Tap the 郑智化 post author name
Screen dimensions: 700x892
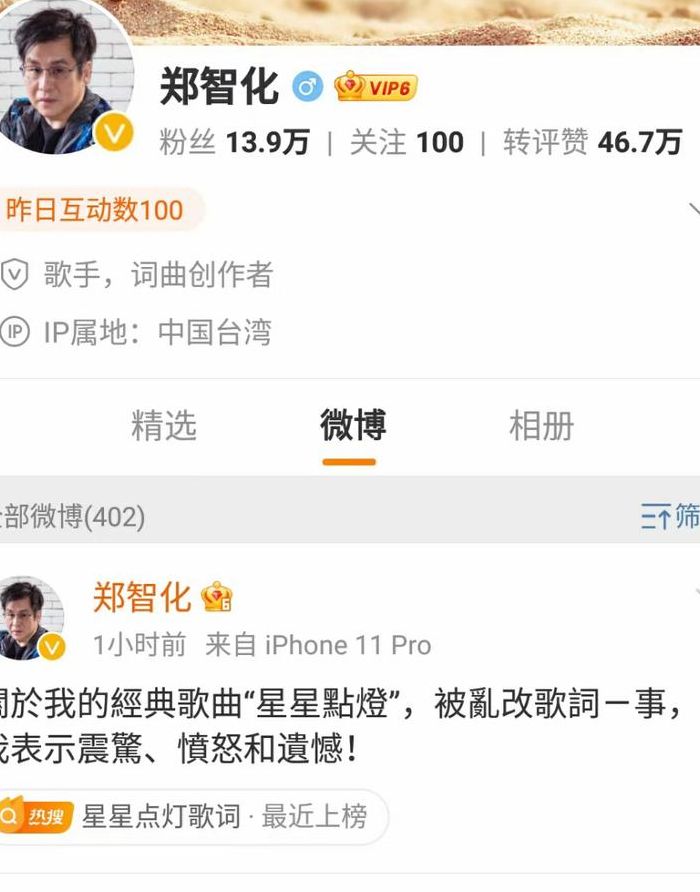coord(142,597)
